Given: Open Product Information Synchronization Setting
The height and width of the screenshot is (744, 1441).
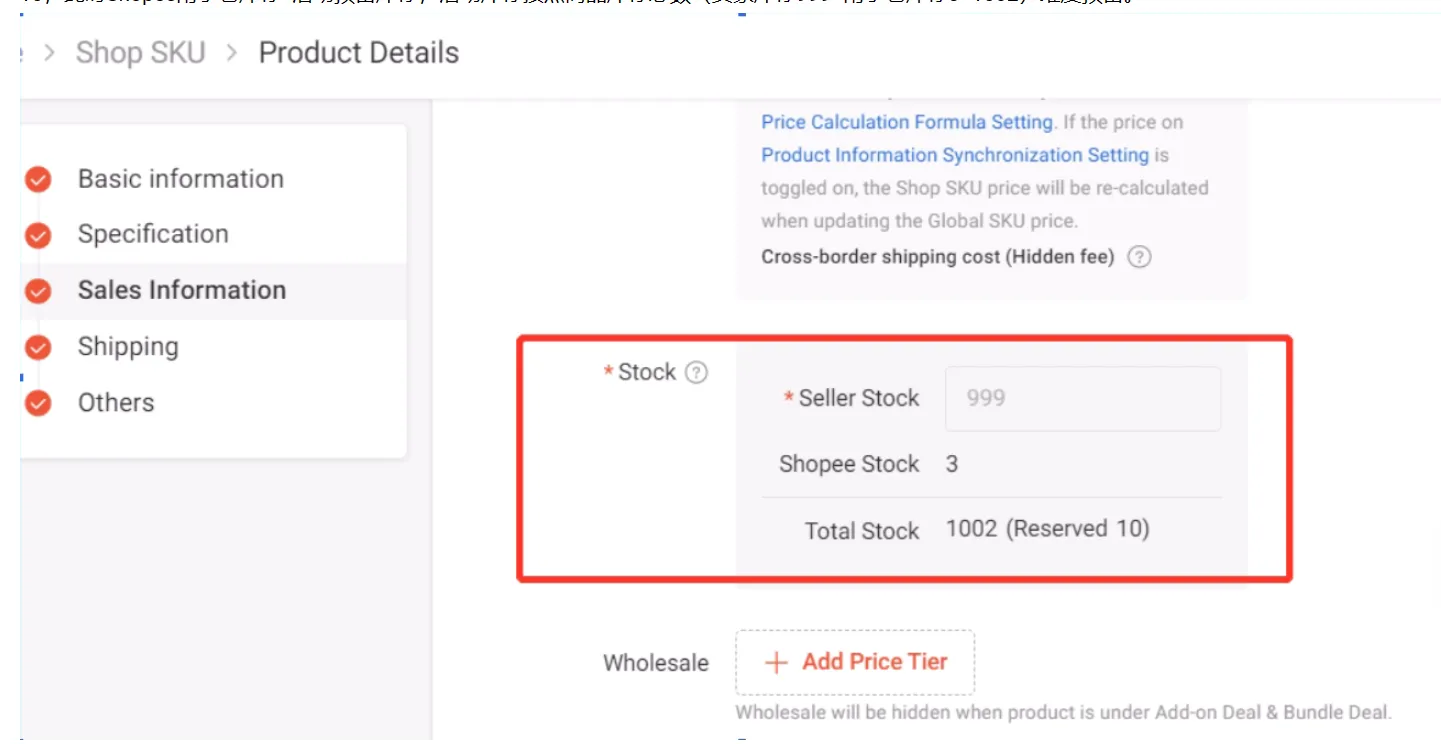Looking at the screenshot, I should (x=953, y=155).
